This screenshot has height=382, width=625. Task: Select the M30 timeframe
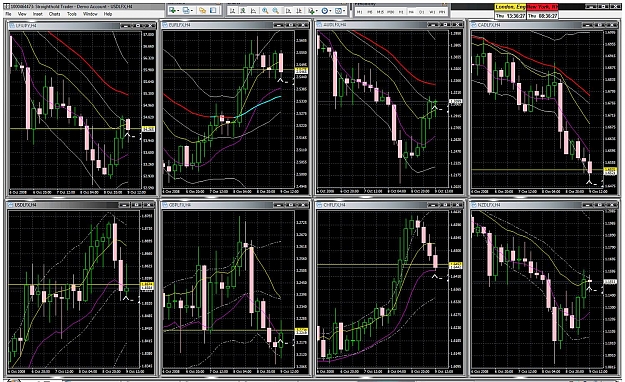391,12
